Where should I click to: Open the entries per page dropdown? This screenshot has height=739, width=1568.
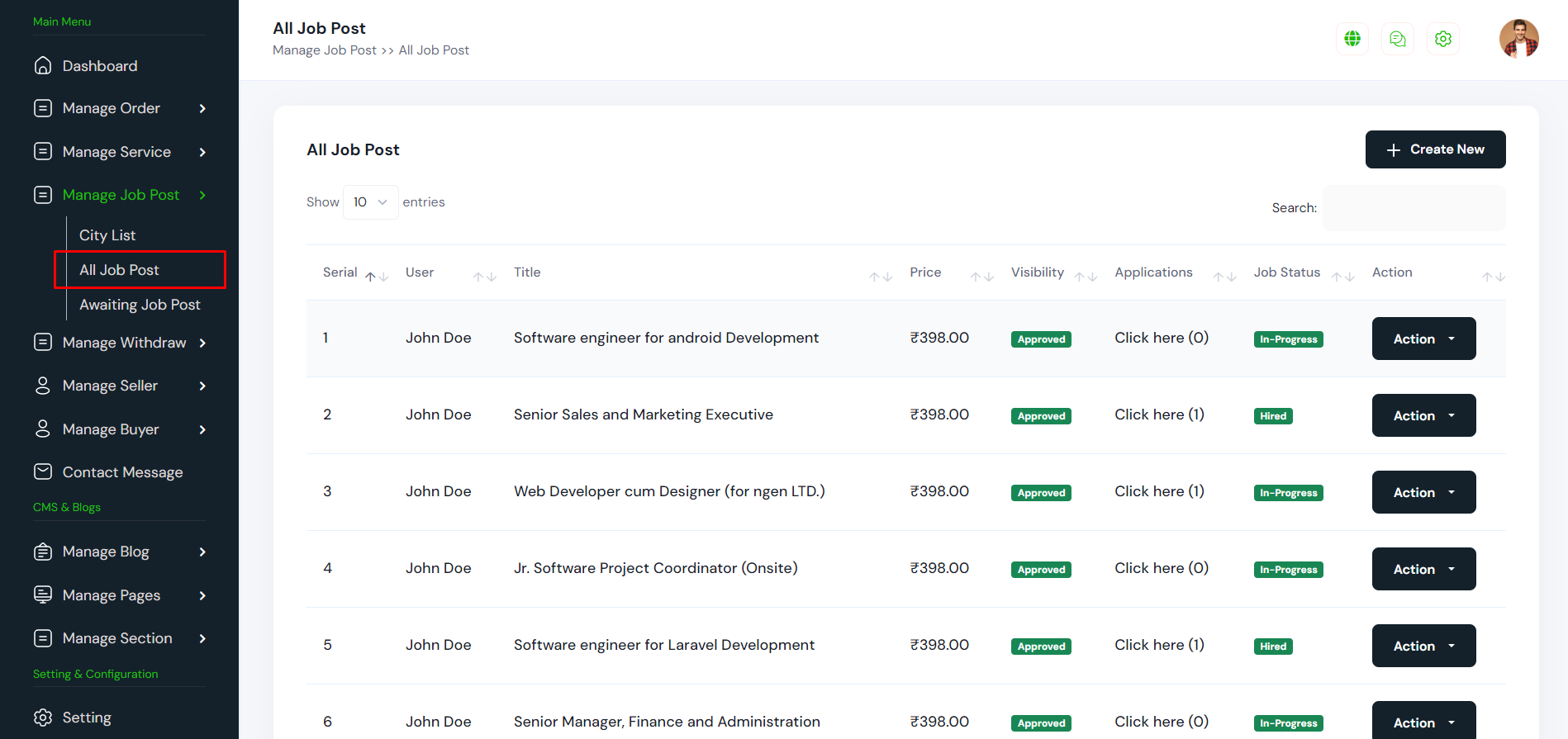(370, 202)
